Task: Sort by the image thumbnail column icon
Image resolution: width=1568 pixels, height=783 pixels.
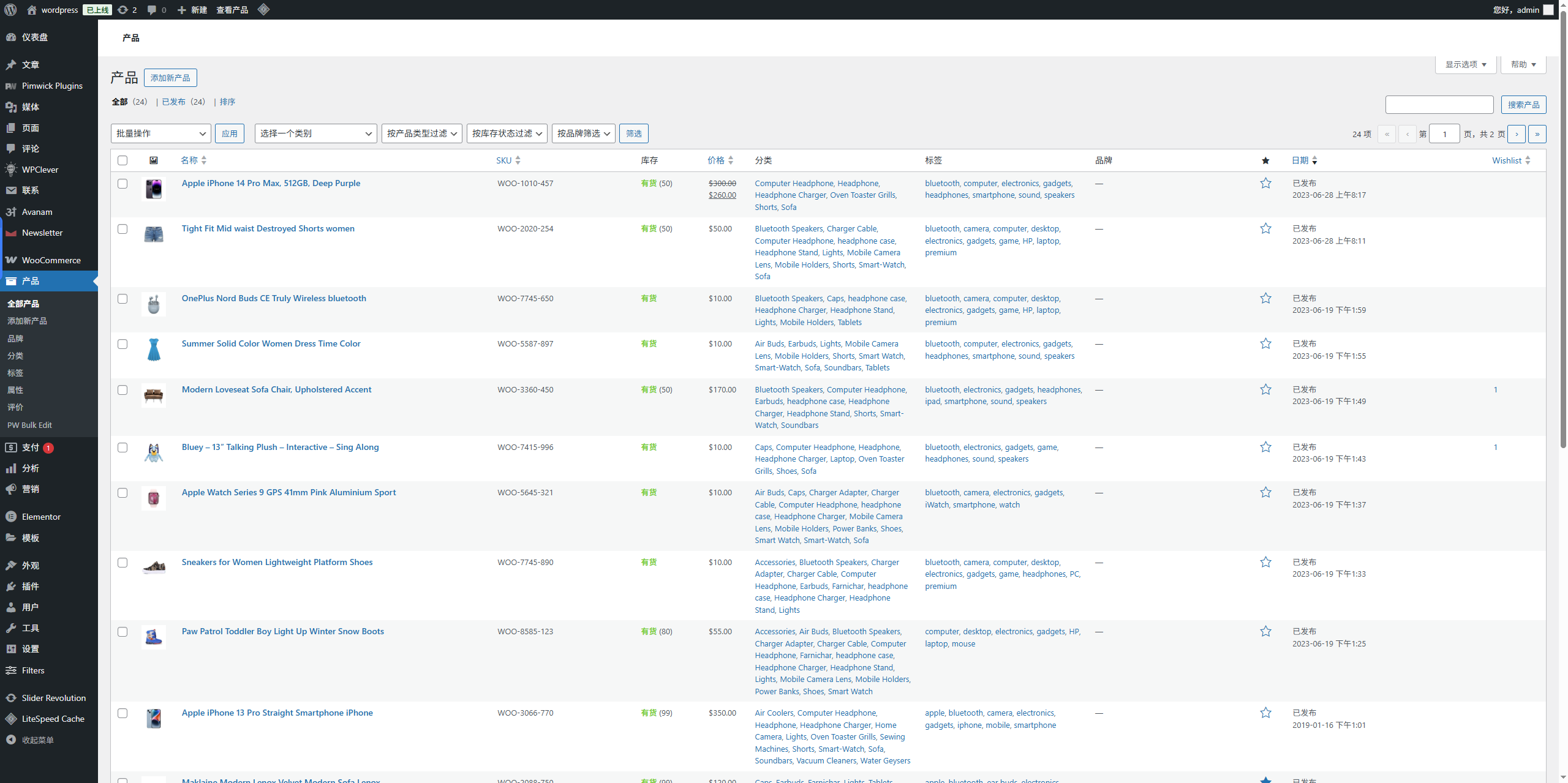Action: pyautogui.click(x=154, y=160)
